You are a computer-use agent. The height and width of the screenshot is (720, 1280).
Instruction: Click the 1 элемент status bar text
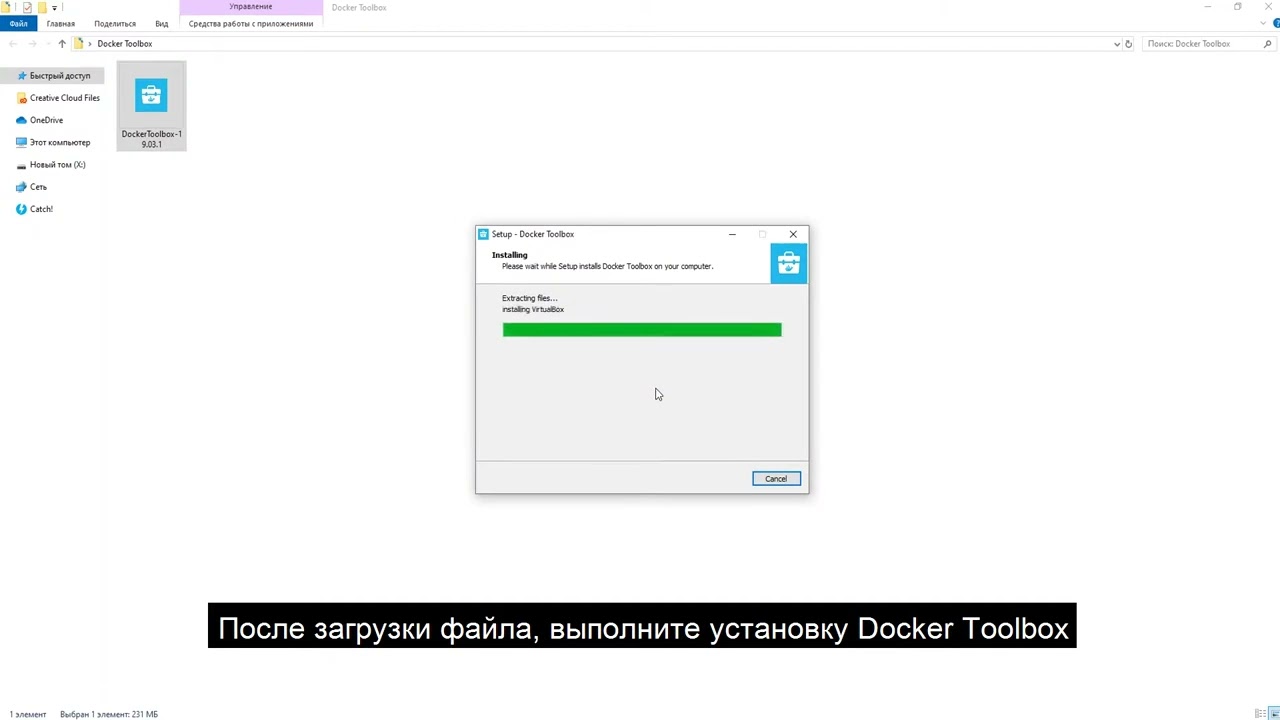28,714
